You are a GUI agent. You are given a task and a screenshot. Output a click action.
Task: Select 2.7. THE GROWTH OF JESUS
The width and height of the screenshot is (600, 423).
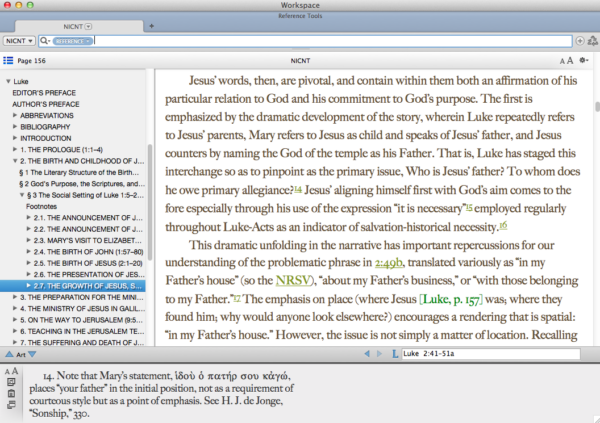tap(73, 286)
